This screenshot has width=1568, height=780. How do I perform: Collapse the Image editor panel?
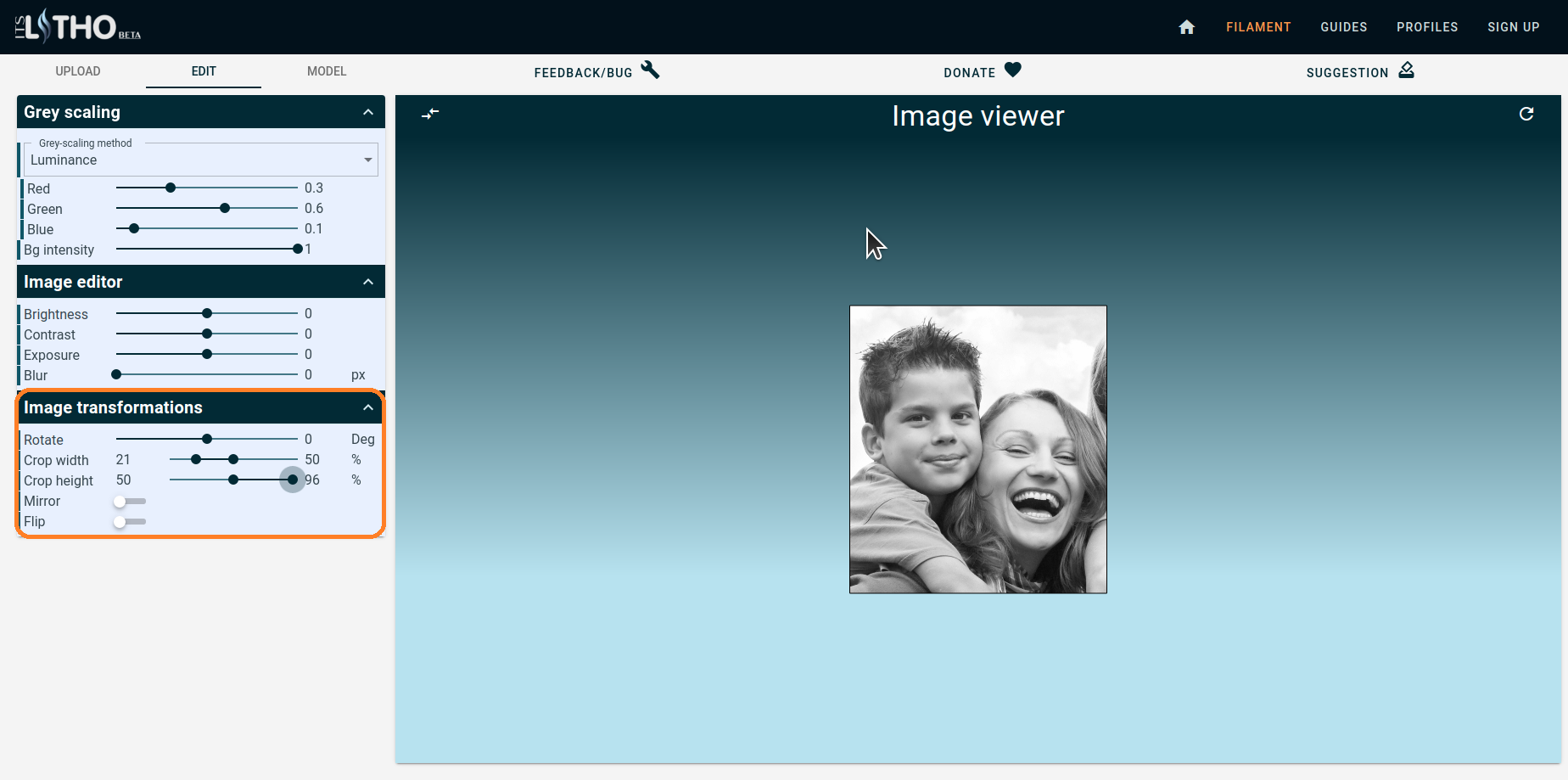tap(368, 282)
